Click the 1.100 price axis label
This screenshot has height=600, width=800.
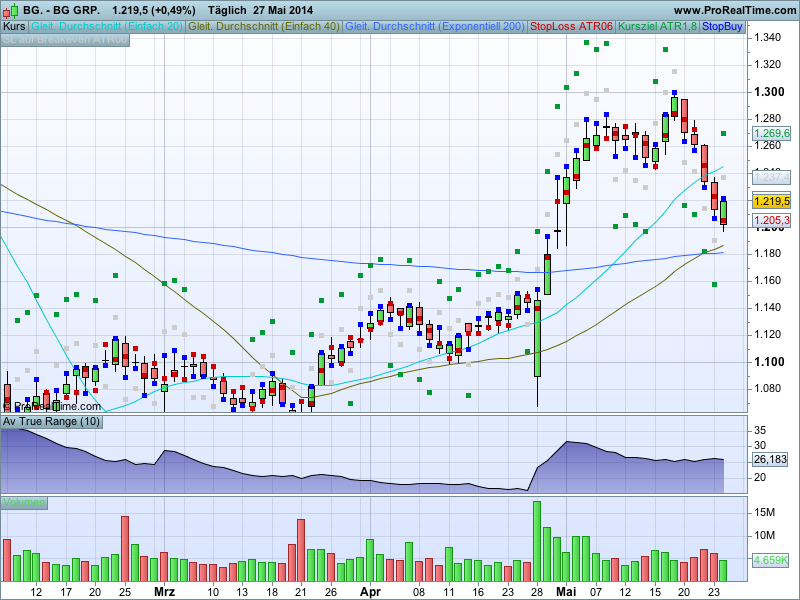tap(769, 362)
